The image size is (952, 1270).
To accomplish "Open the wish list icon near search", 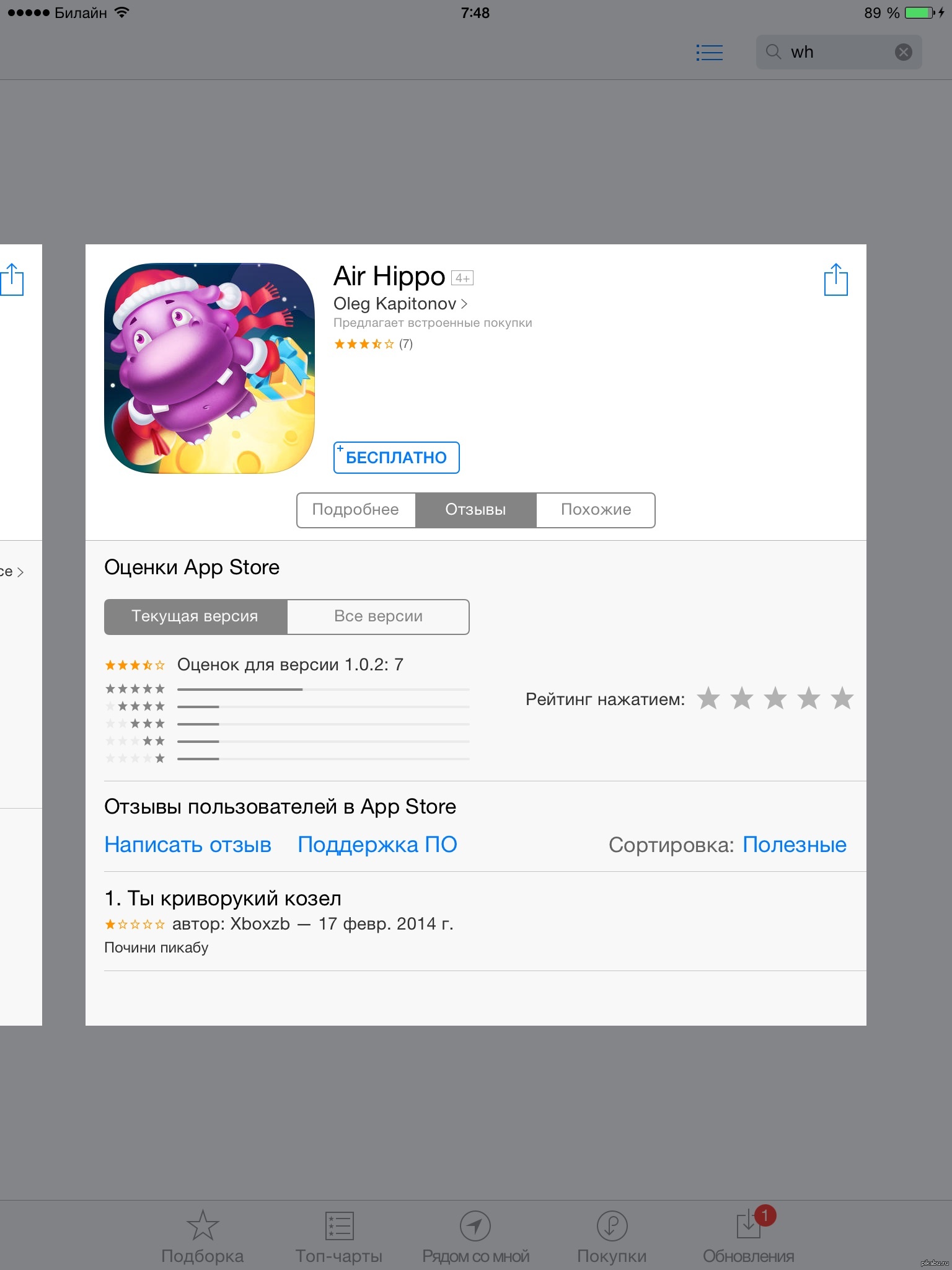I will (x=709, y=52).
